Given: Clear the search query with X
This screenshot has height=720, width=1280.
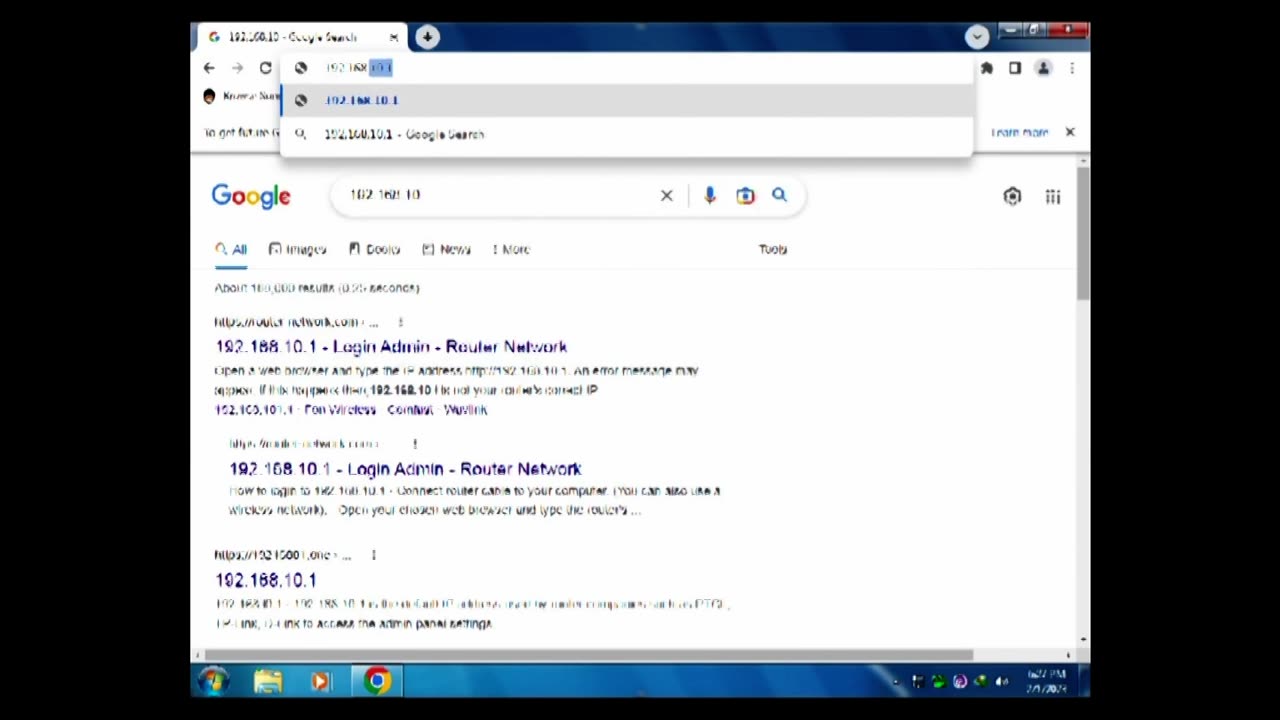Looking at the screenshot, I should [667, 195].
